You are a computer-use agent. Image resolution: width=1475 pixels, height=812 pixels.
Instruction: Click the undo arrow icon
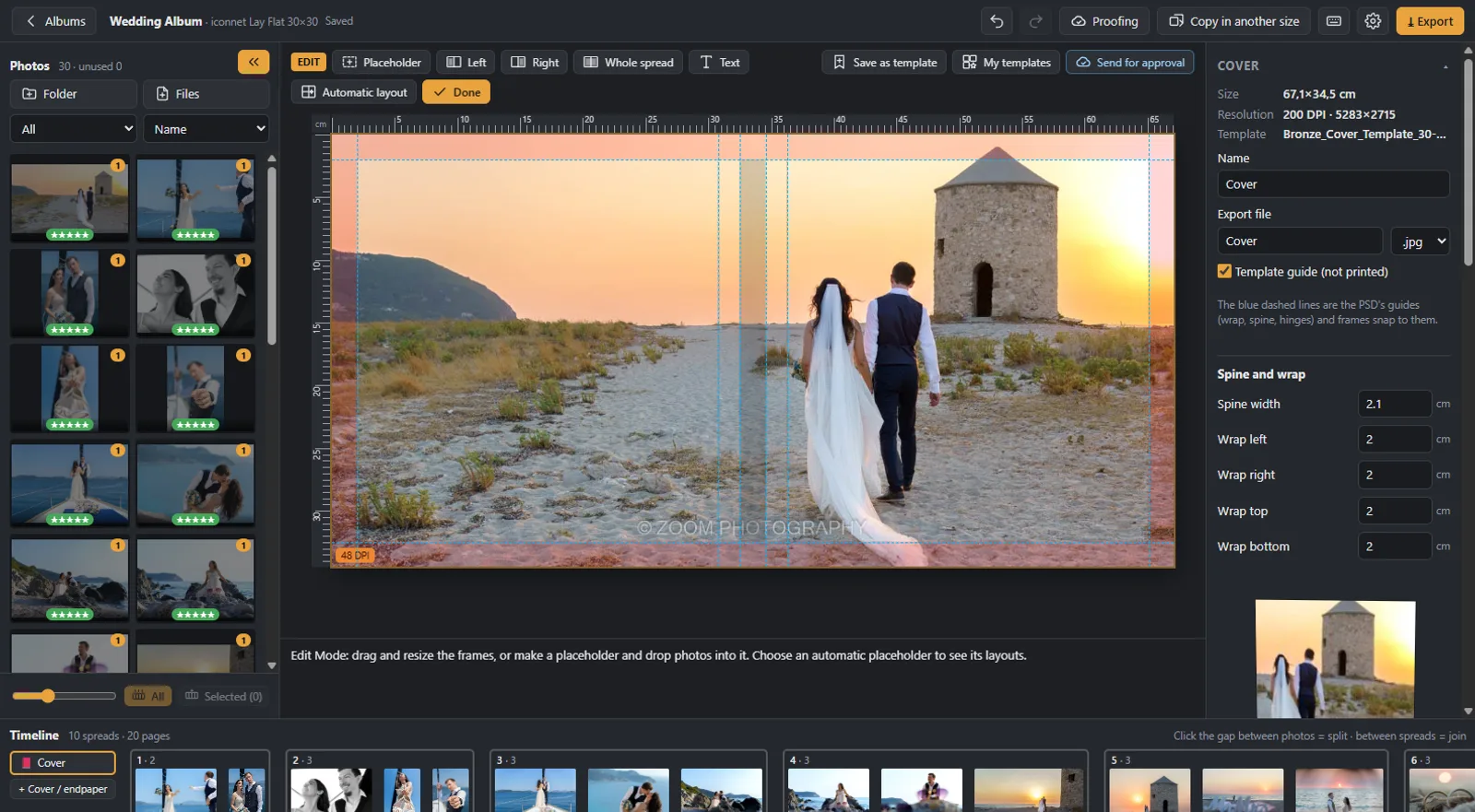click(997, 21)
